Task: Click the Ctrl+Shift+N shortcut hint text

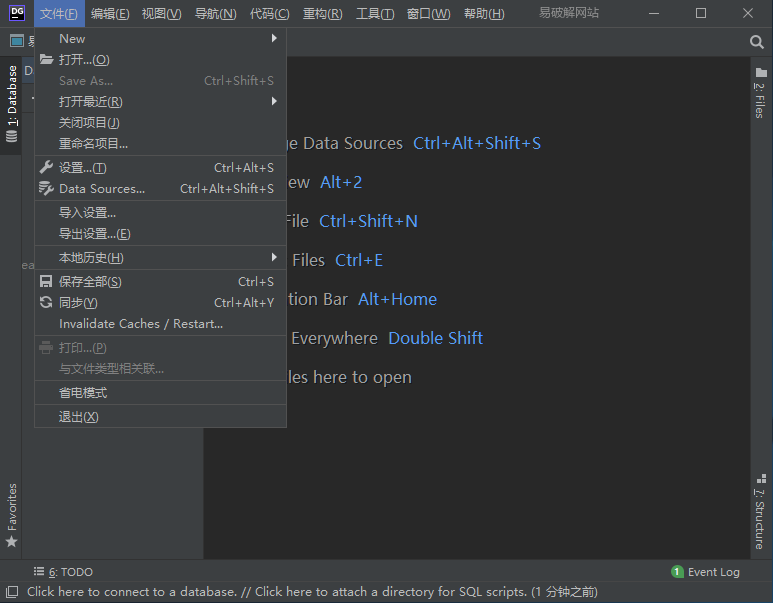Action: (368, 221)
